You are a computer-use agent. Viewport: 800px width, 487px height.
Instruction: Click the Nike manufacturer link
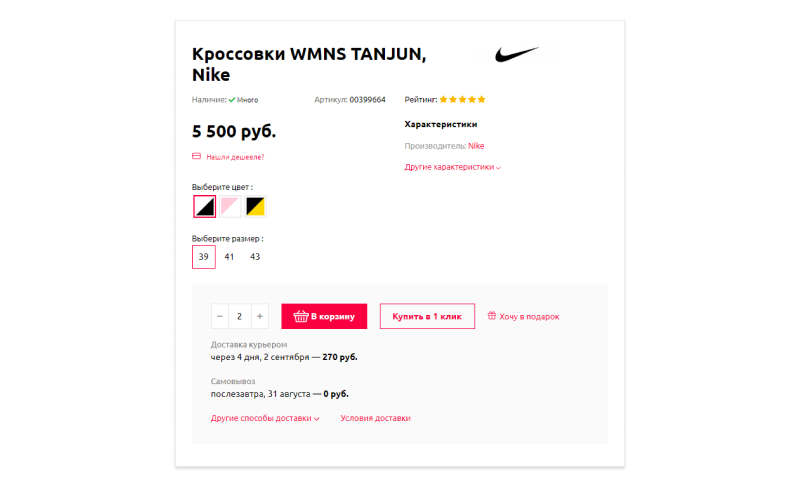coord(476,146)
